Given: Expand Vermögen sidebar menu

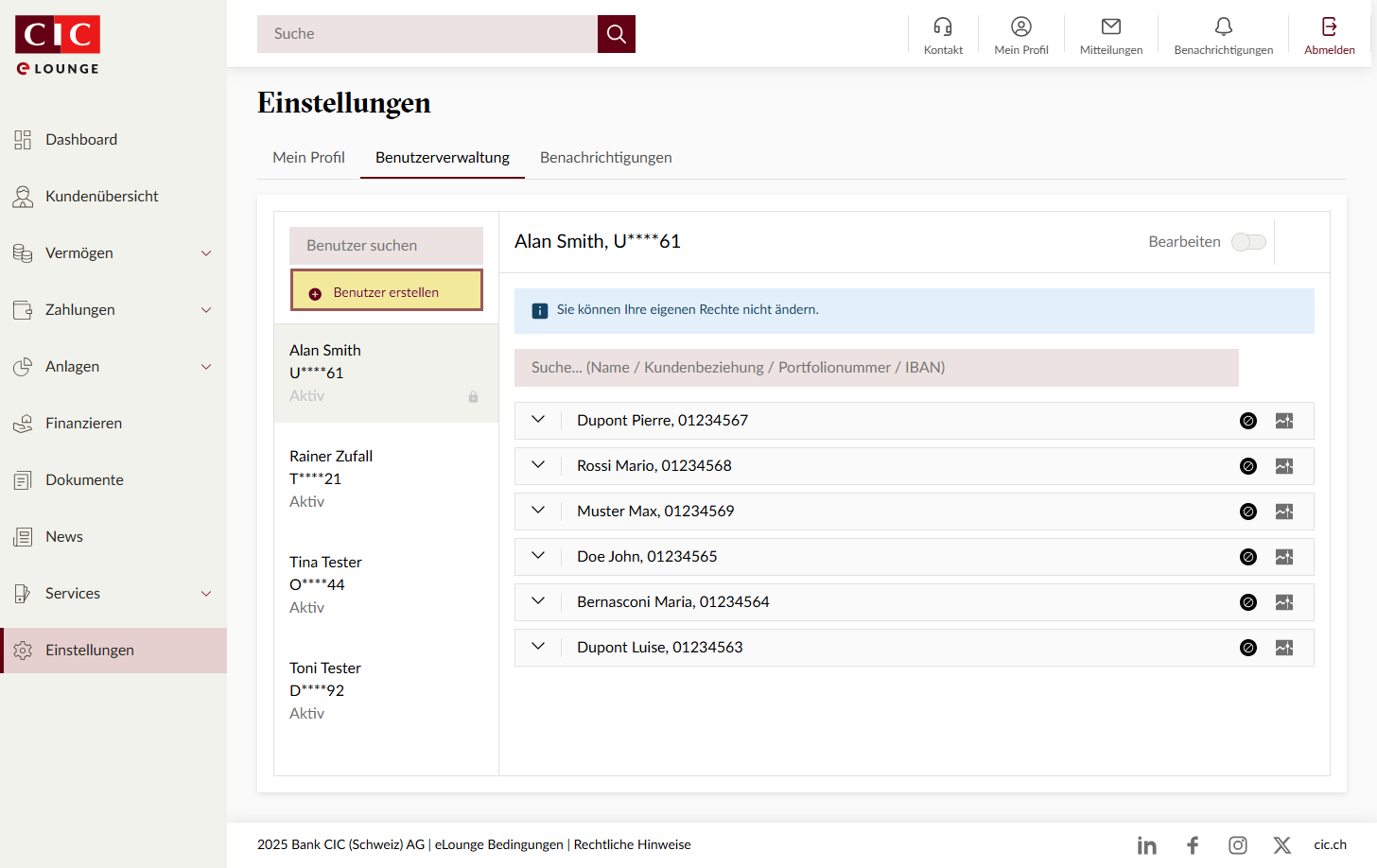Looking at the screenshot, I should (x=206, y=253).
